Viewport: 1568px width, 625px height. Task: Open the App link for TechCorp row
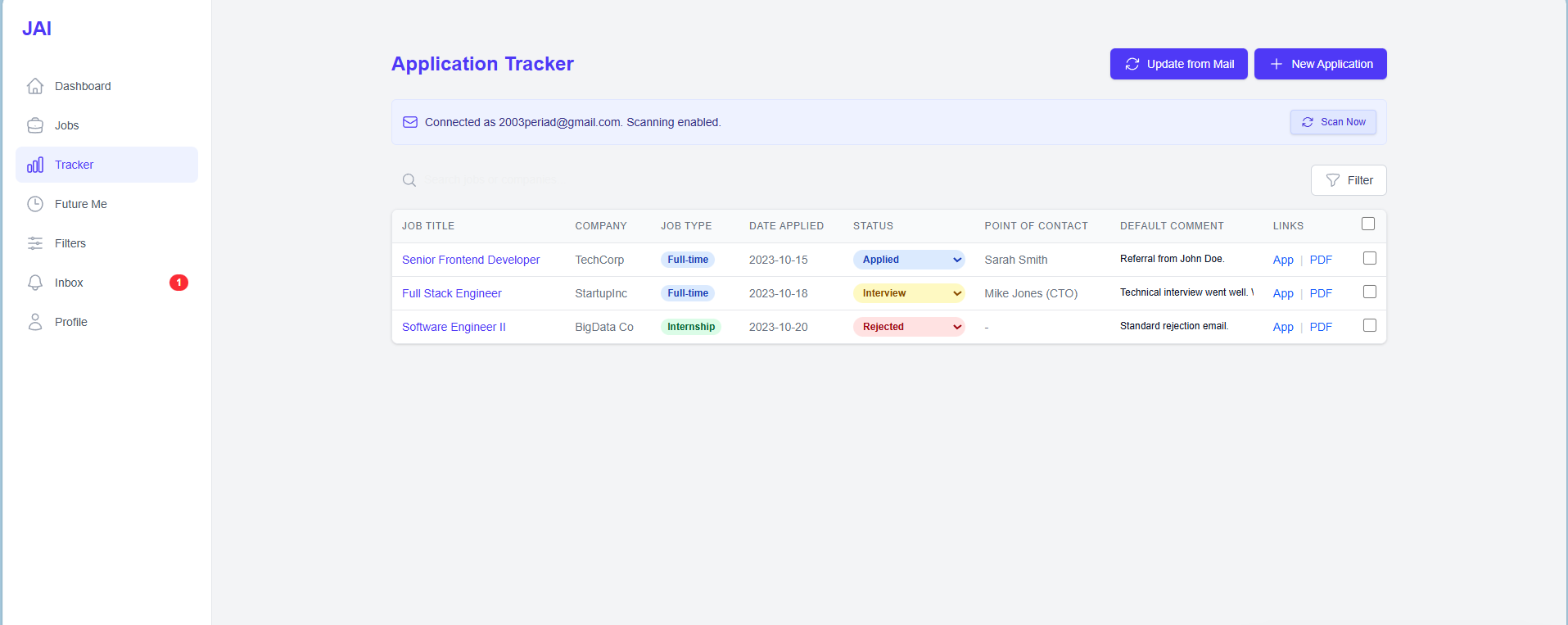[x=1283, y=260]
